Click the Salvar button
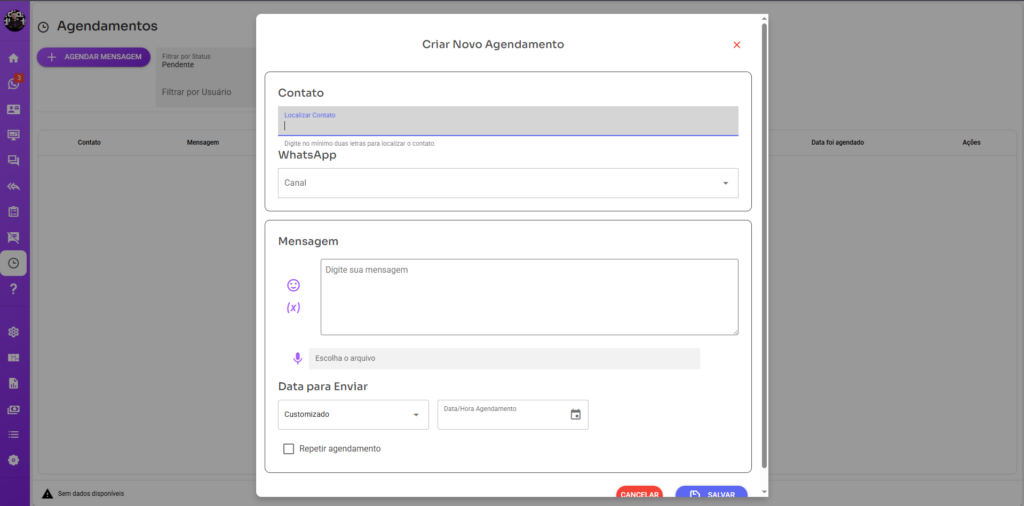The width and height of the screenshot is (1024, 506). click(x=711, y=494)
